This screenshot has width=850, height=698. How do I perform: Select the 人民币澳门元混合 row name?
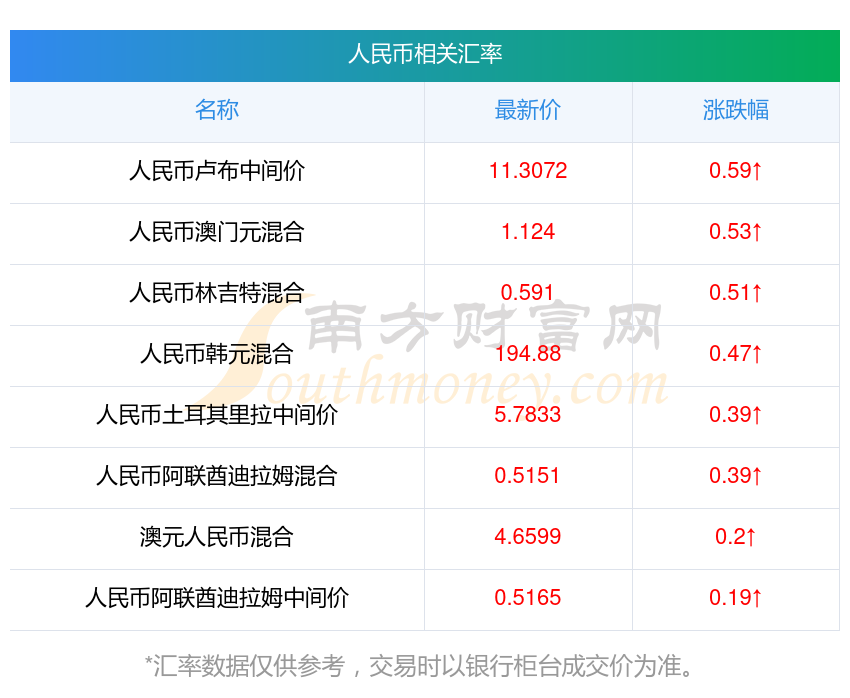(217, 232)
